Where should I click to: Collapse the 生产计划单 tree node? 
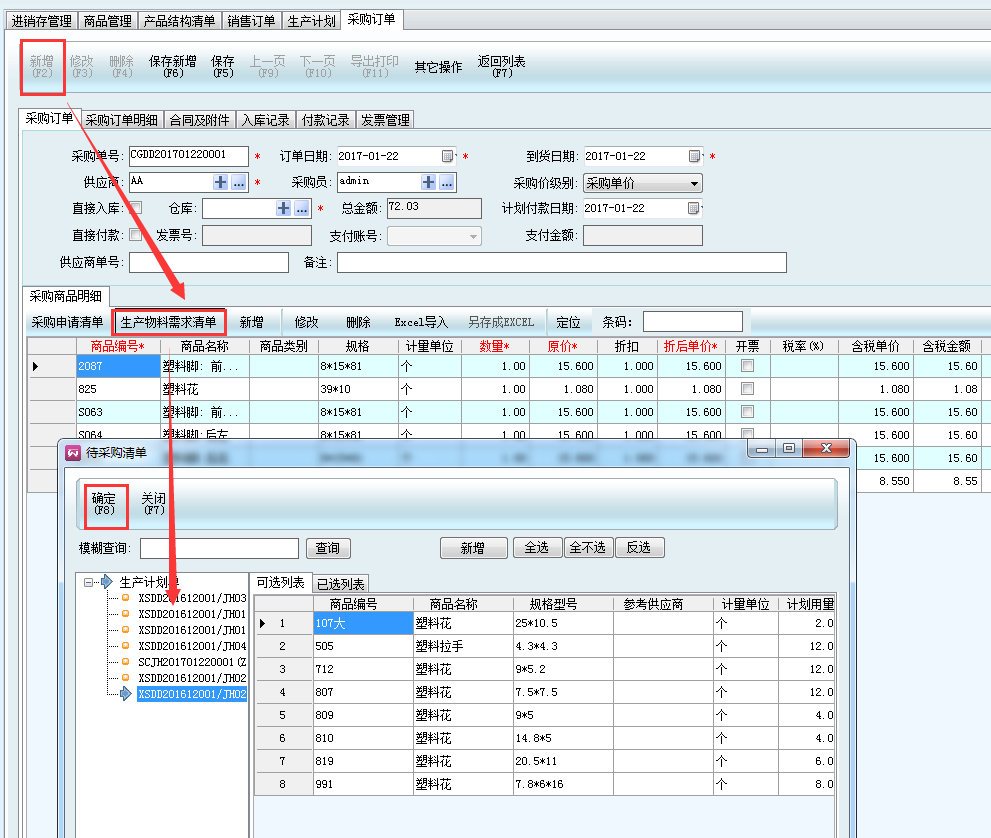[x=89, y=582]
